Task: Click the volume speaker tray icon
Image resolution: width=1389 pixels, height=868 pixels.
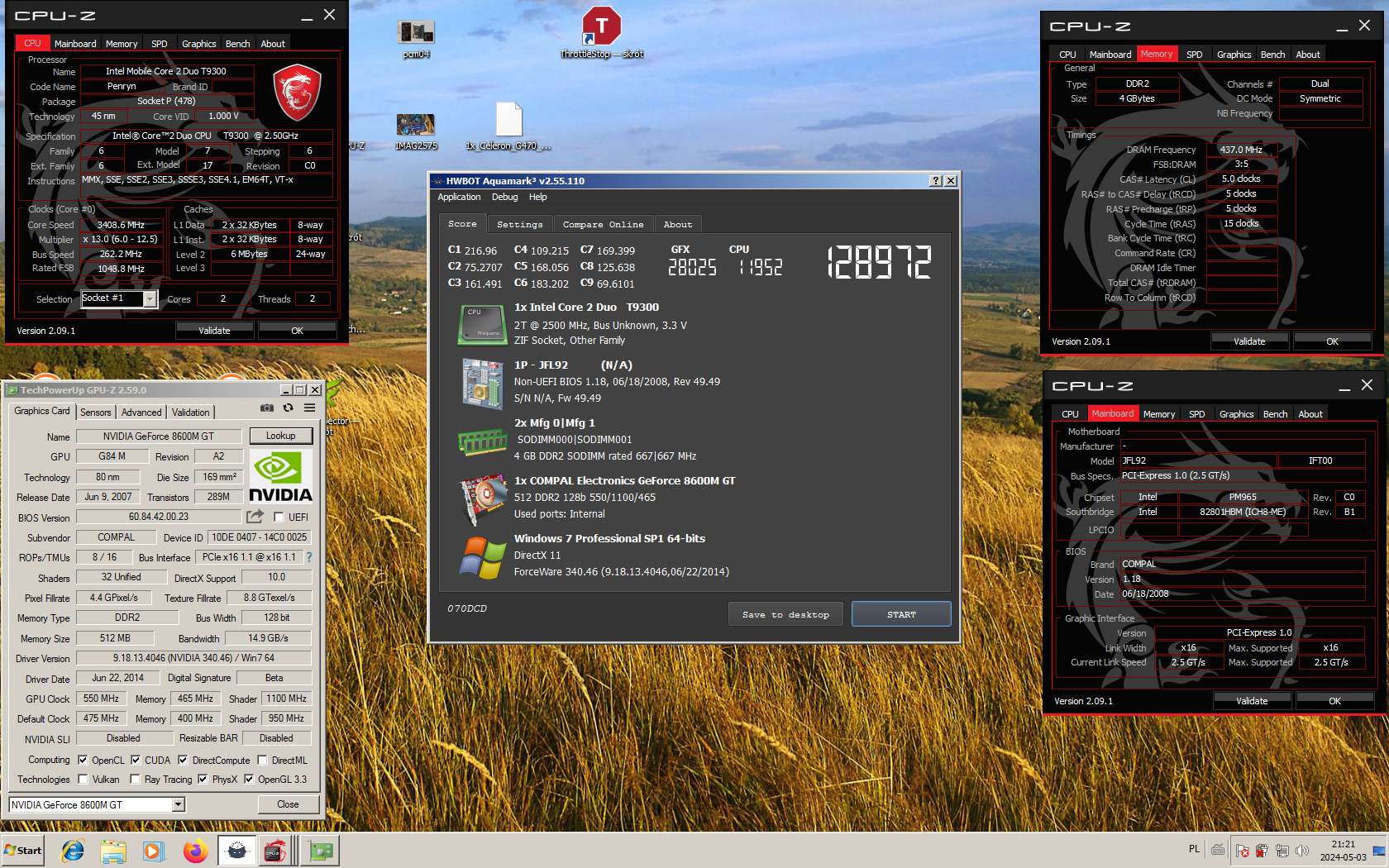Action: [x=1302, y=851]
